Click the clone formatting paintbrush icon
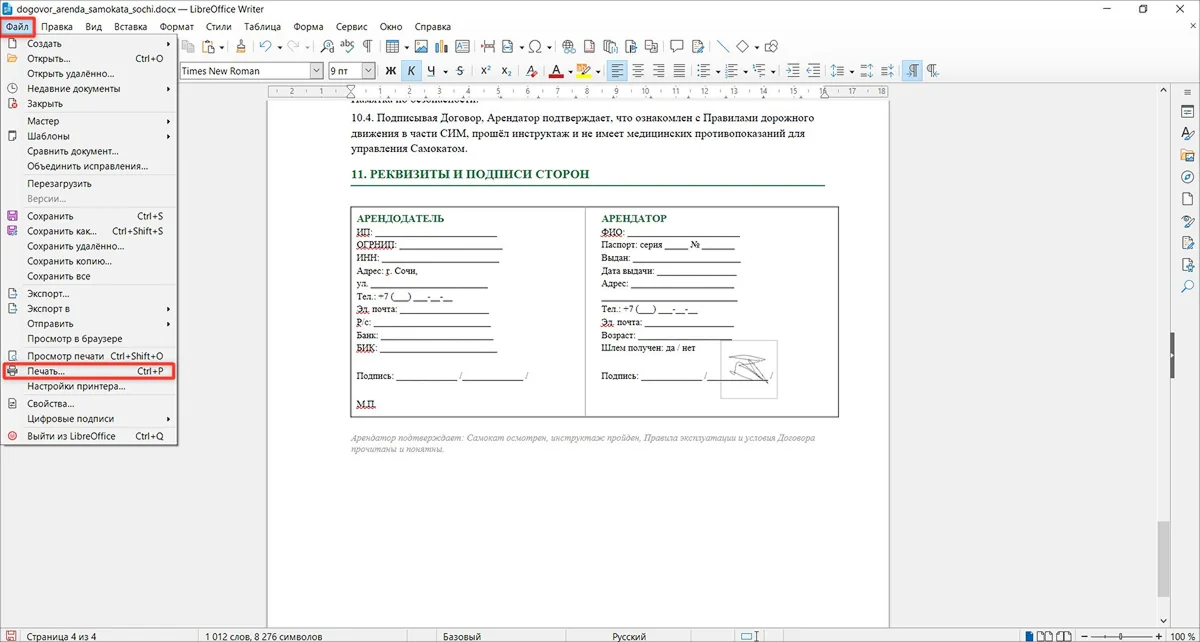Screen dimensions: 1200x642 tap(240, 46)
